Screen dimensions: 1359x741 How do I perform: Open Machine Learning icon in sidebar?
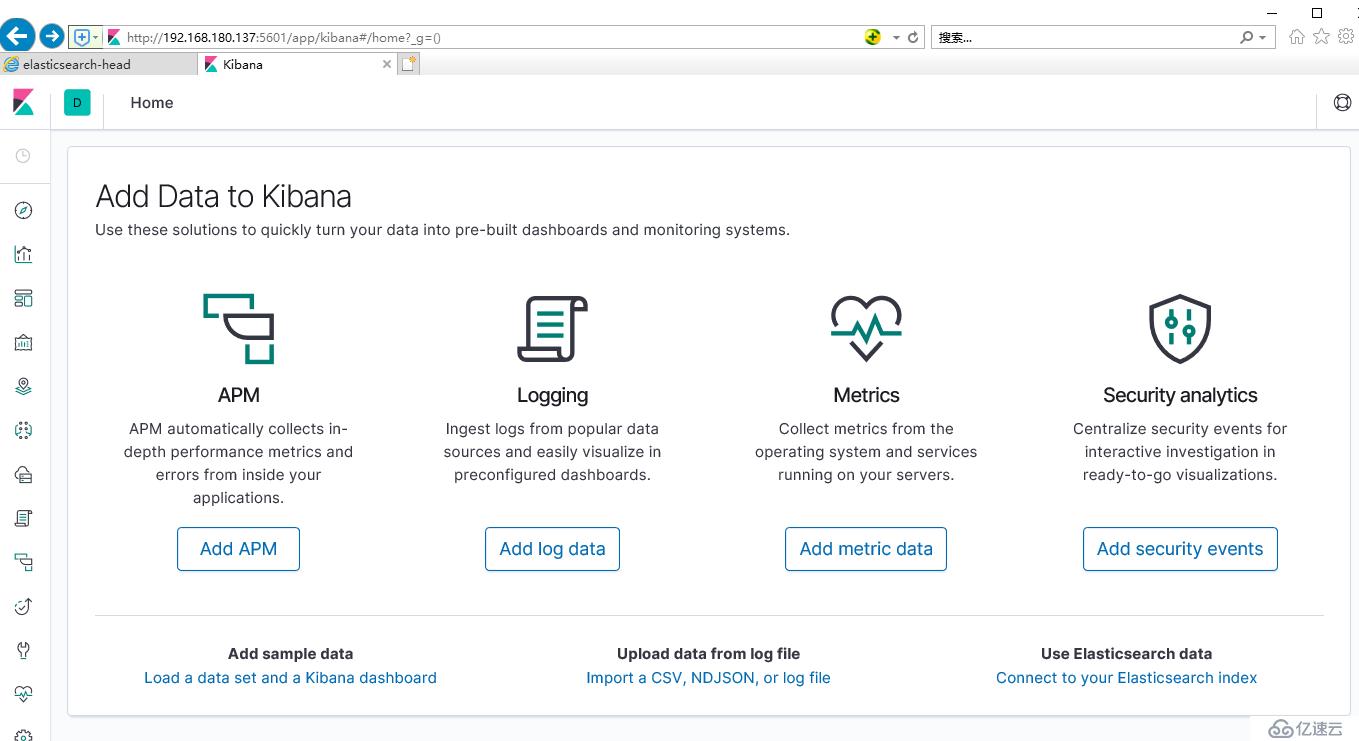click(23, 430)
